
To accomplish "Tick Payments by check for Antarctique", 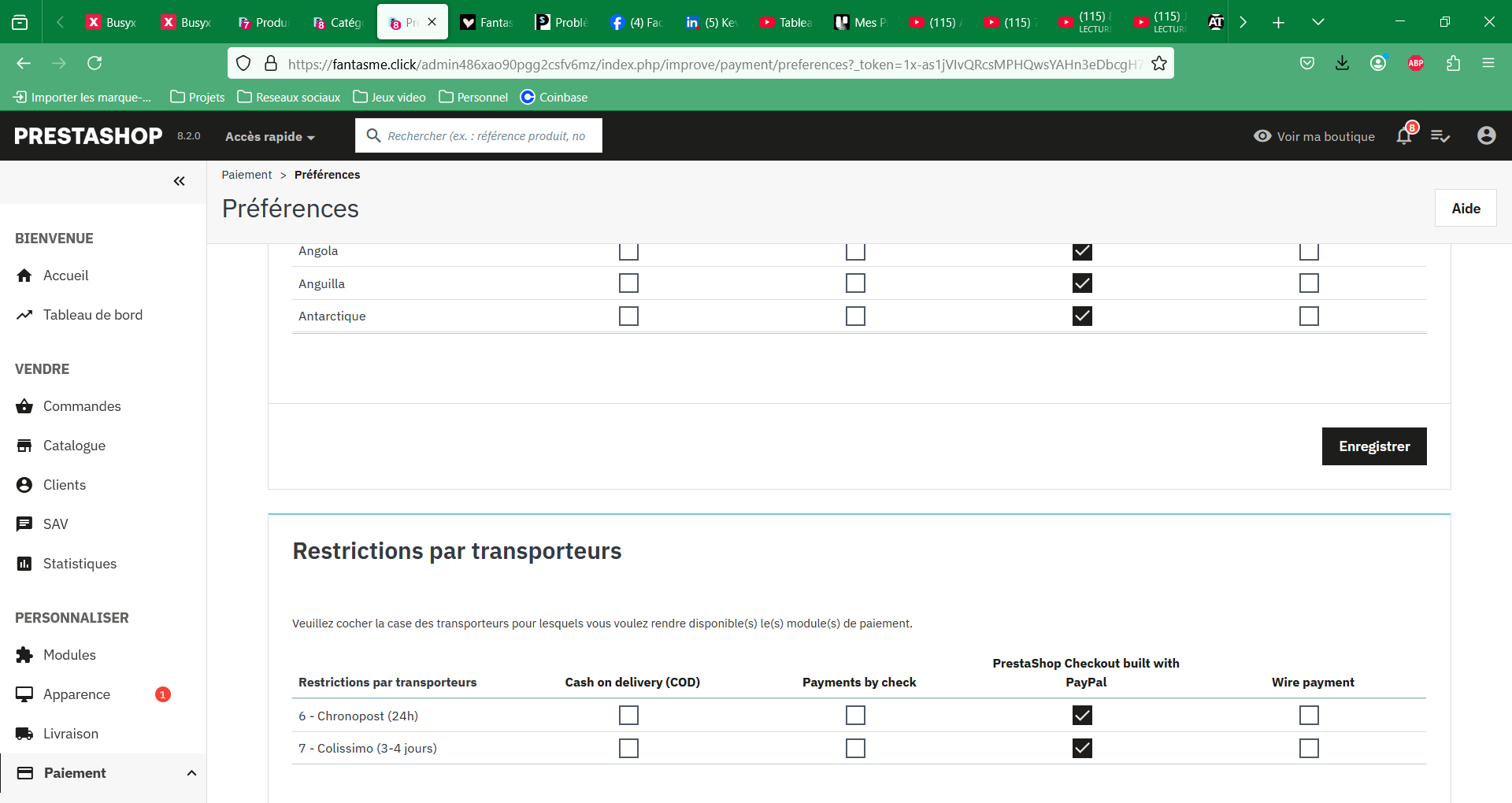I will click(x=855, y=316).
